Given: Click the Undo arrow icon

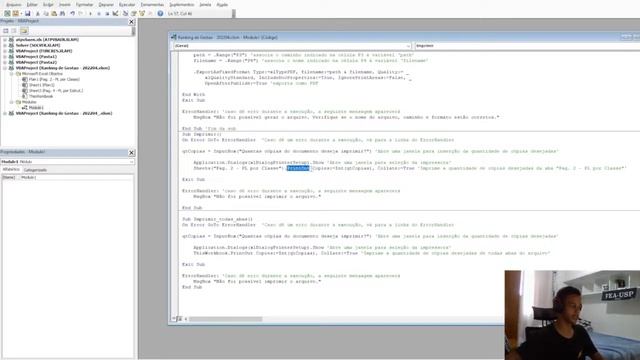Looking at the screenshot, I should click(72, 13).
